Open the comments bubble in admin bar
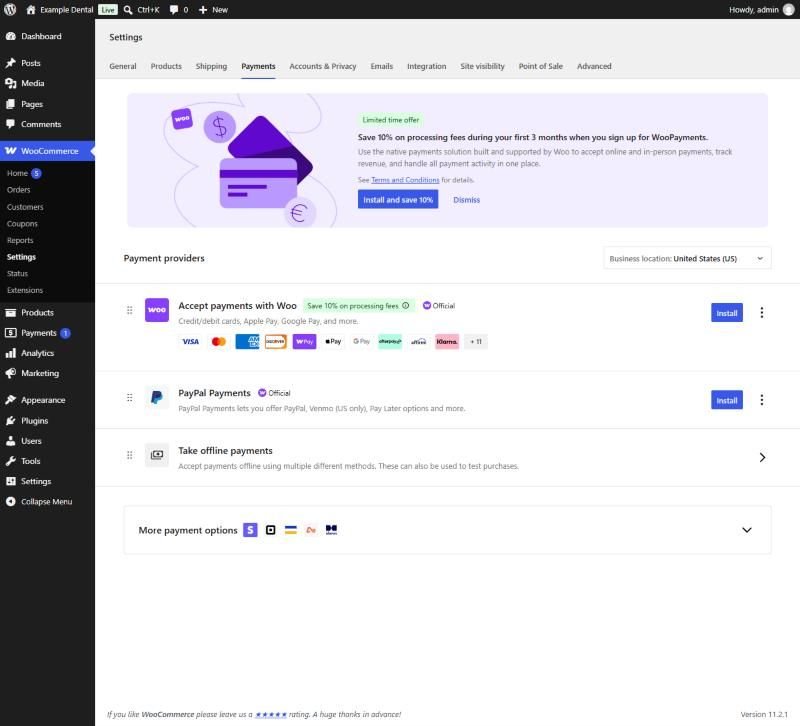This screenshot has width=800, height=726. (179, 10)
